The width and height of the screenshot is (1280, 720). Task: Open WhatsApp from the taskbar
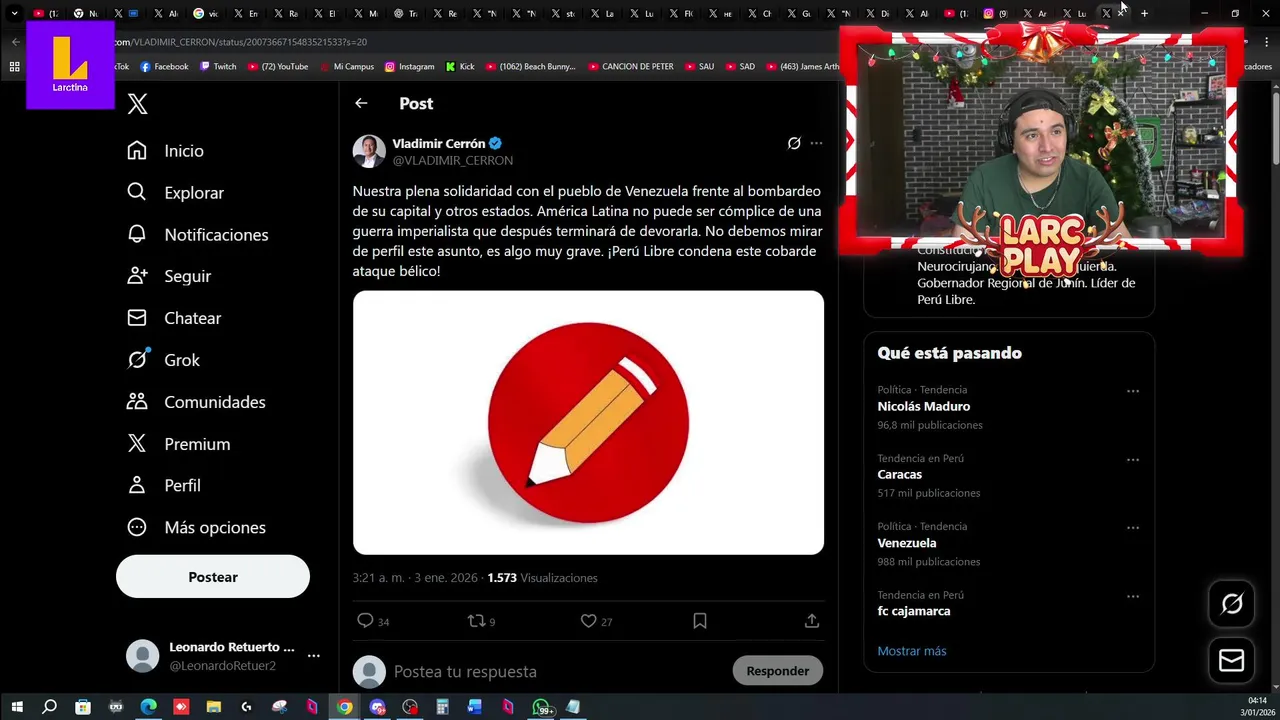[x=541, y=707]
